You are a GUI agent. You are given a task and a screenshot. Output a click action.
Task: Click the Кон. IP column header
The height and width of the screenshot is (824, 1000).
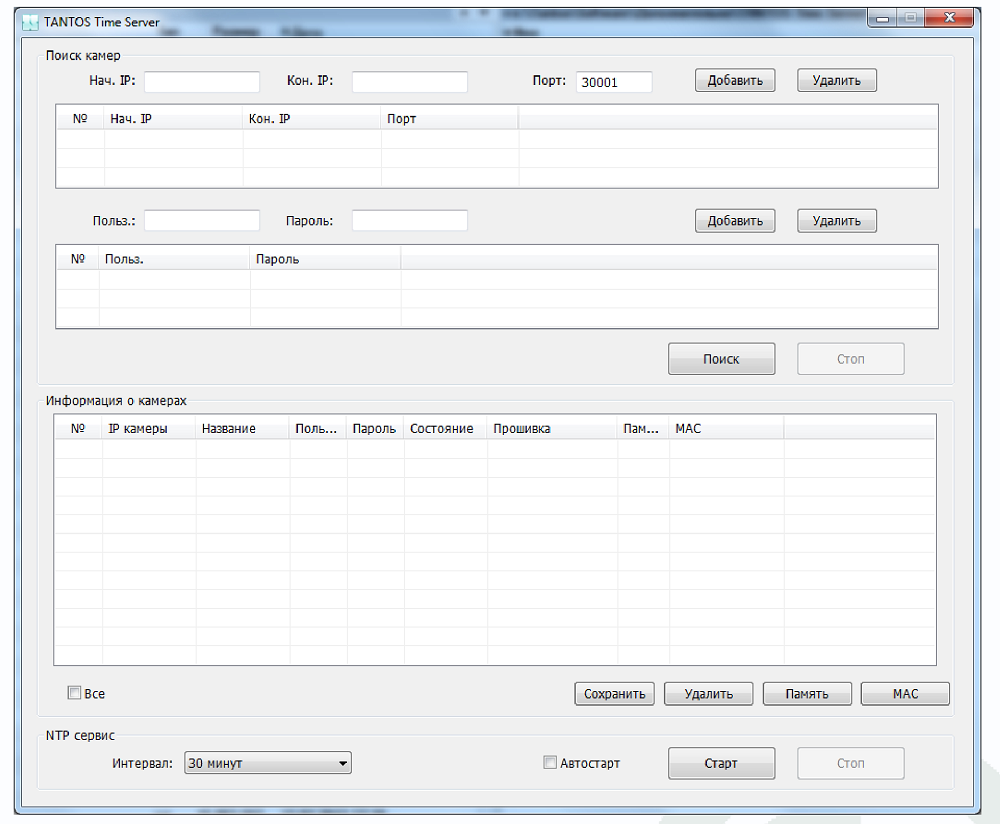[311, 119]
